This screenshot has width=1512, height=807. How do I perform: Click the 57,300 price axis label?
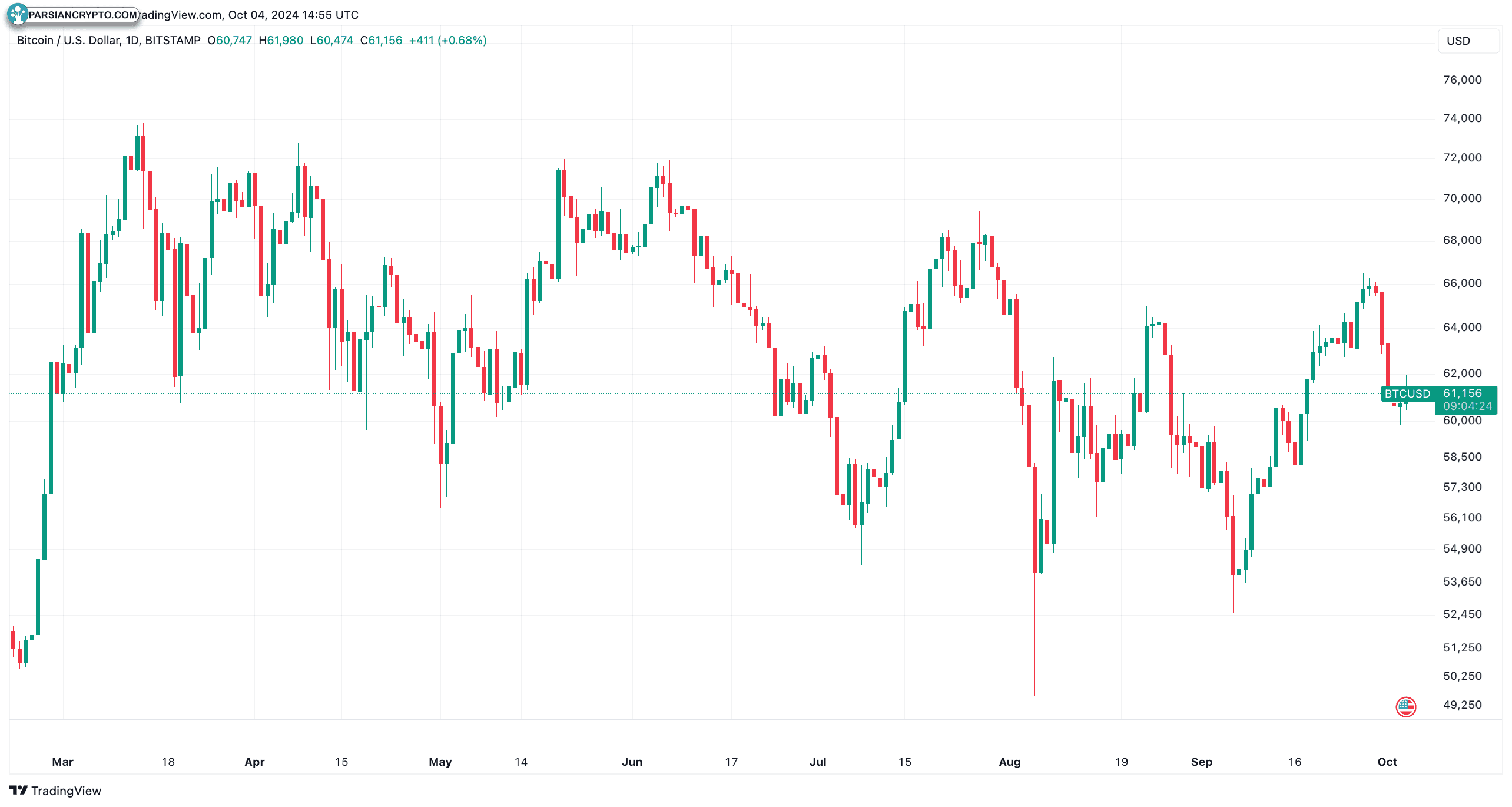coord(1462,487)
